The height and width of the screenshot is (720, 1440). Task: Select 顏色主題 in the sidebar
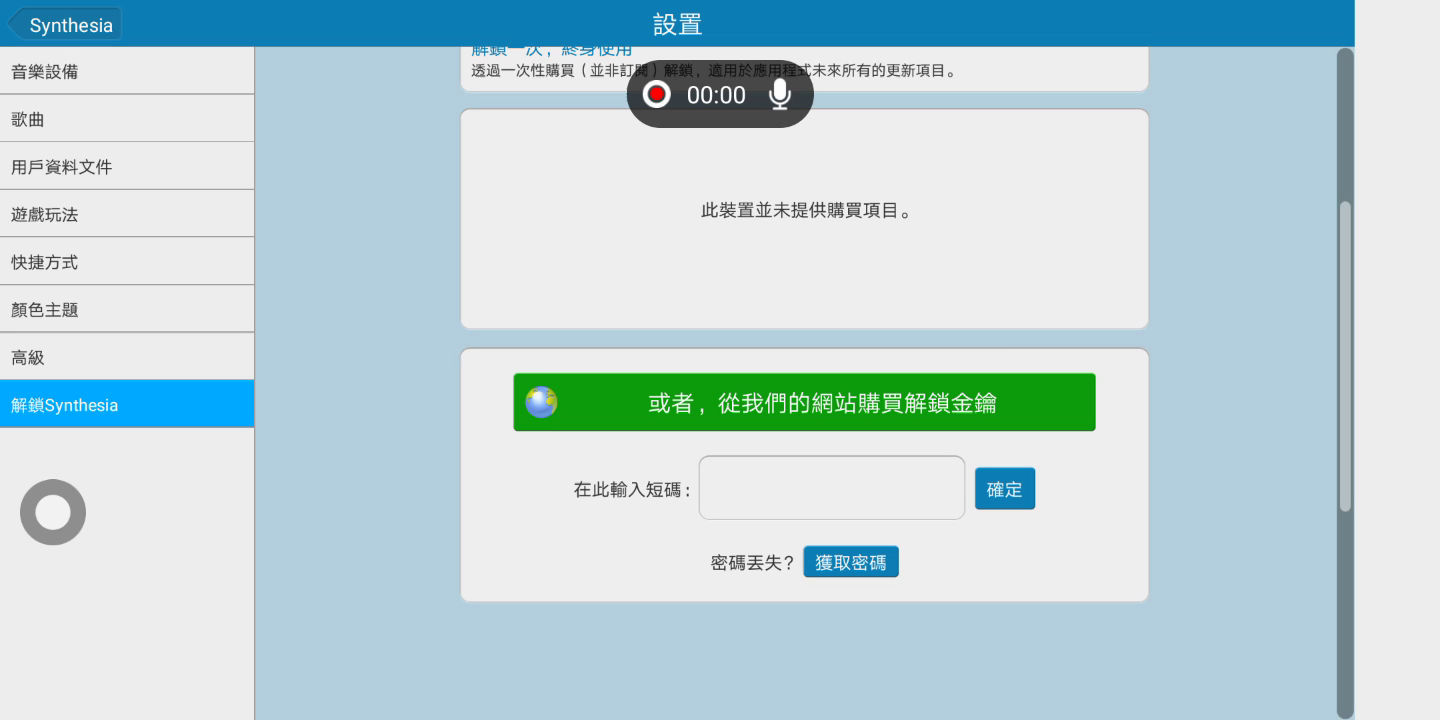tap(127, 309)
